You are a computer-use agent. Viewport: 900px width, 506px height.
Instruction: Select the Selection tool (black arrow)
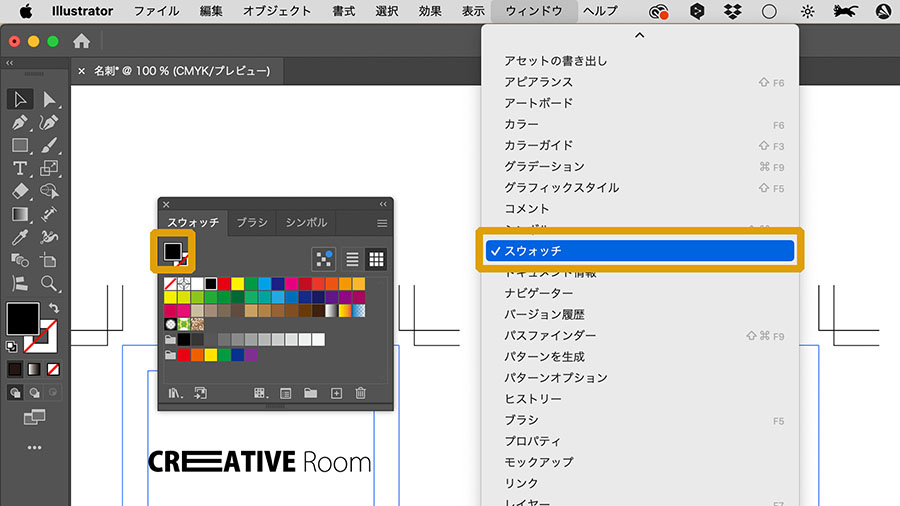tap(20, 99)
